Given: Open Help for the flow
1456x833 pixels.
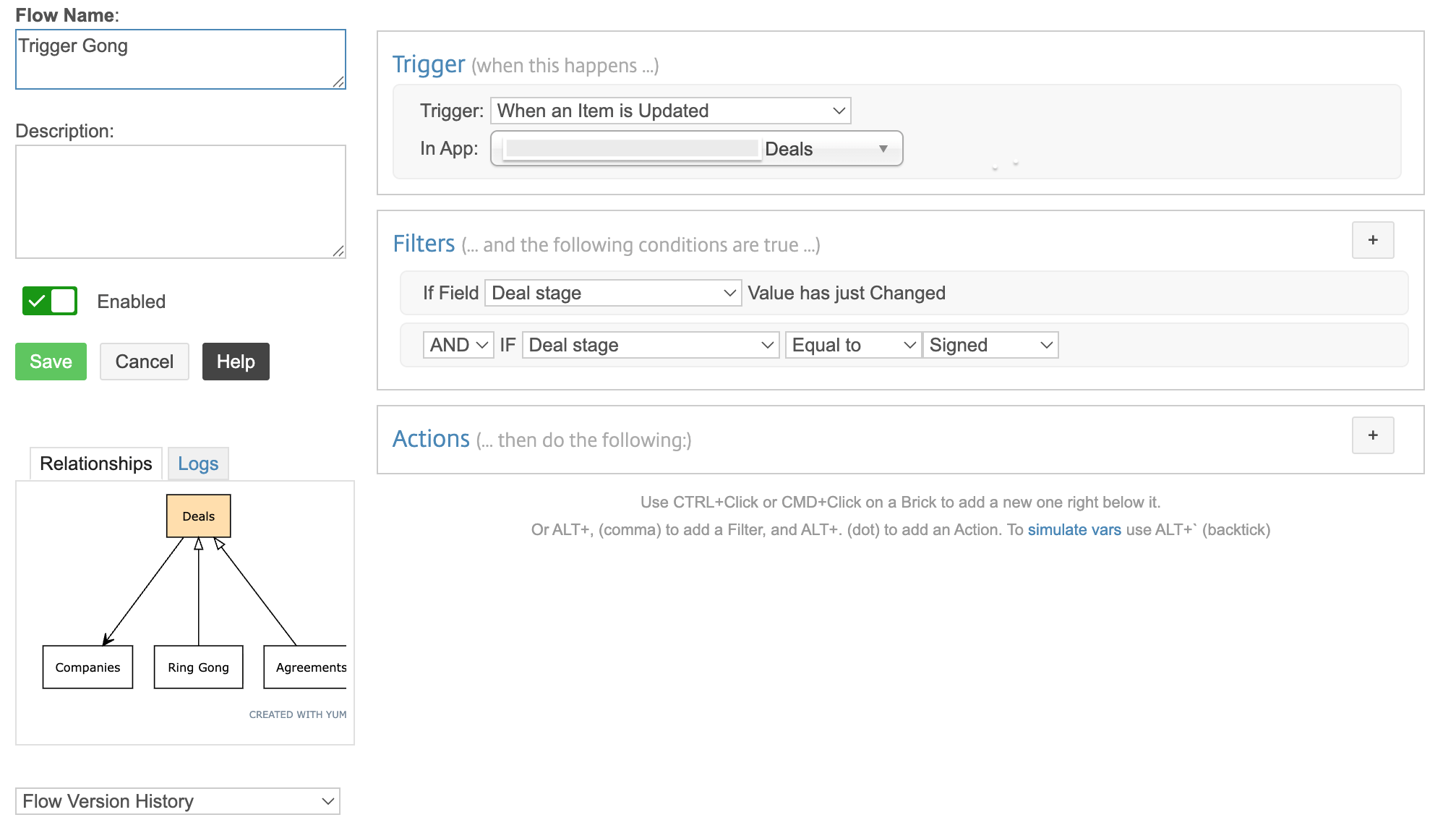Looking at the screenshot, I should point(236,362).
